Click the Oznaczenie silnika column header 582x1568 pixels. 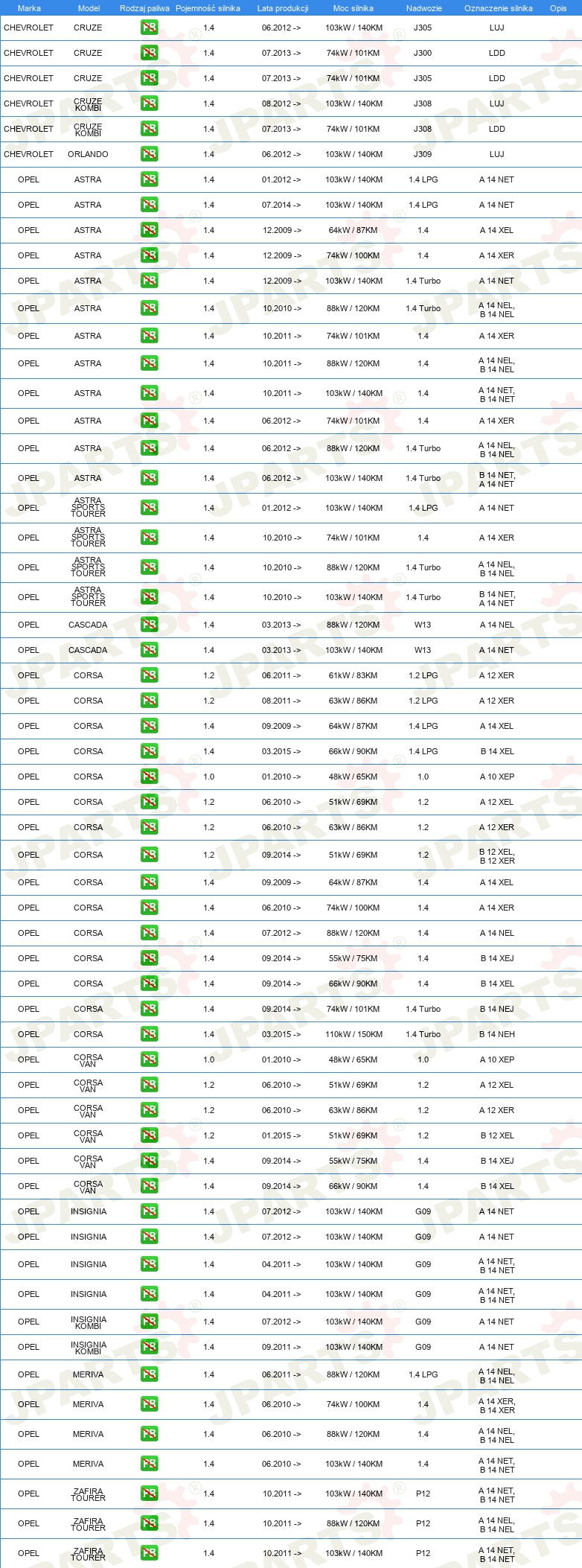point(499,8)
